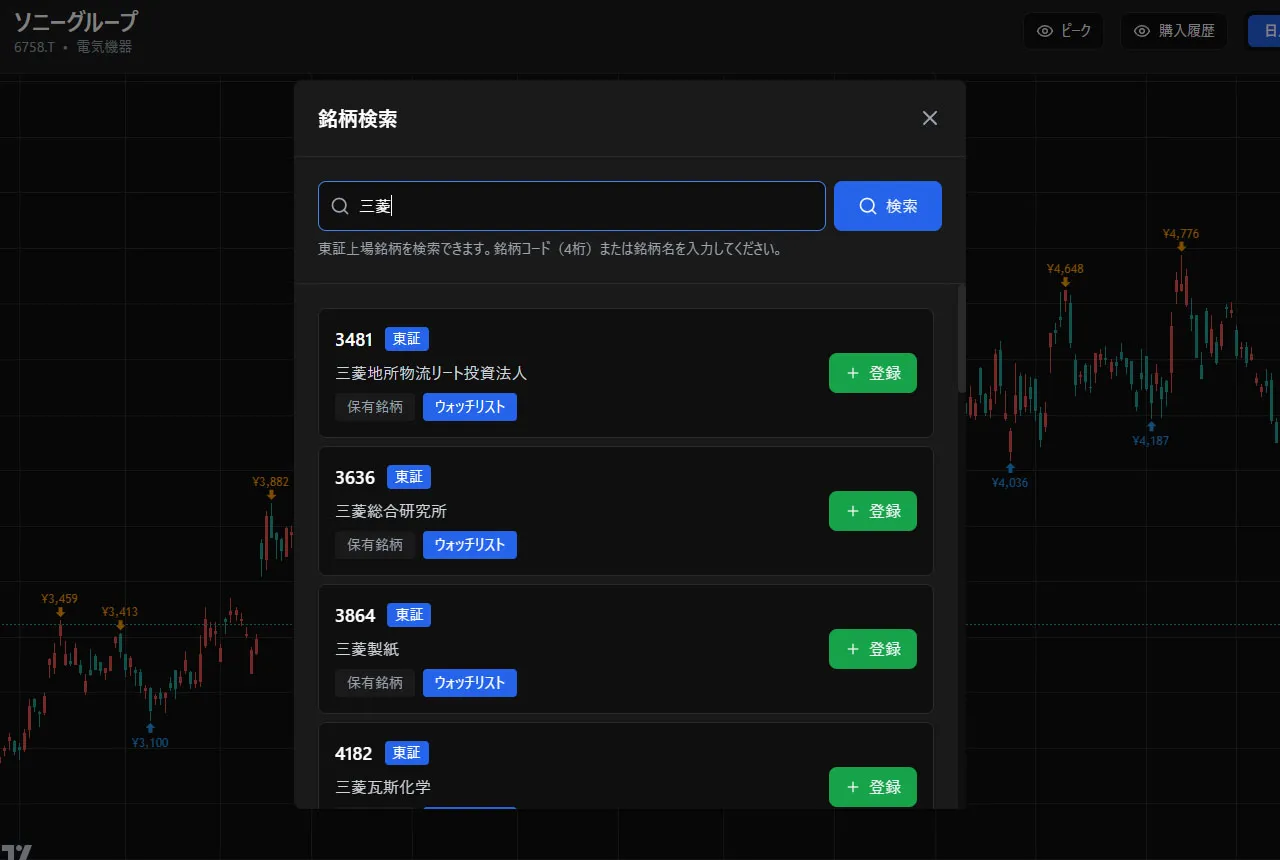Click the results list scrollbar thumb
Screen dimensions: 1280x860
[x=961, y=338]
